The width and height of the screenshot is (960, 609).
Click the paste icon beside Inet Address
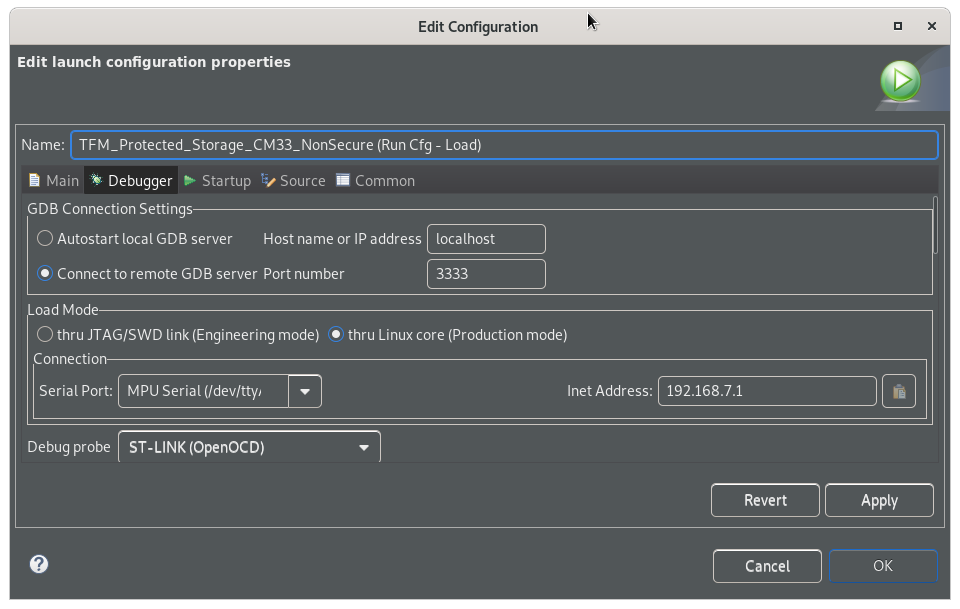click(899, 391)
